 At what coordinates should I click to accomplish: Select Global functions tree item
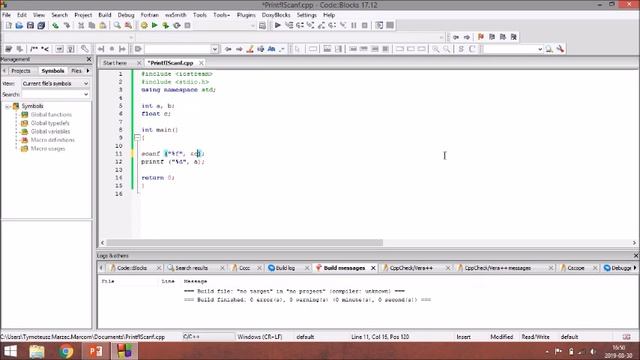tap(51, 115)
